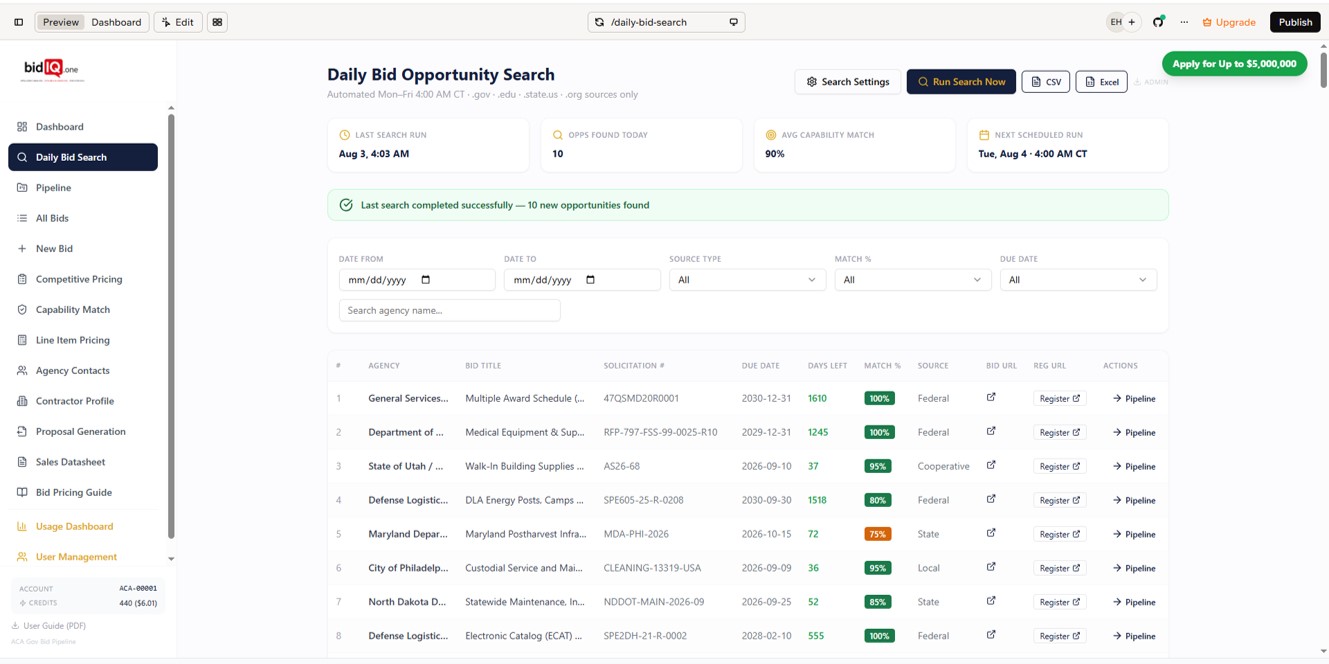
Task: Open bid URL for City of Philadelphia row
Action: tap(991, 568)
